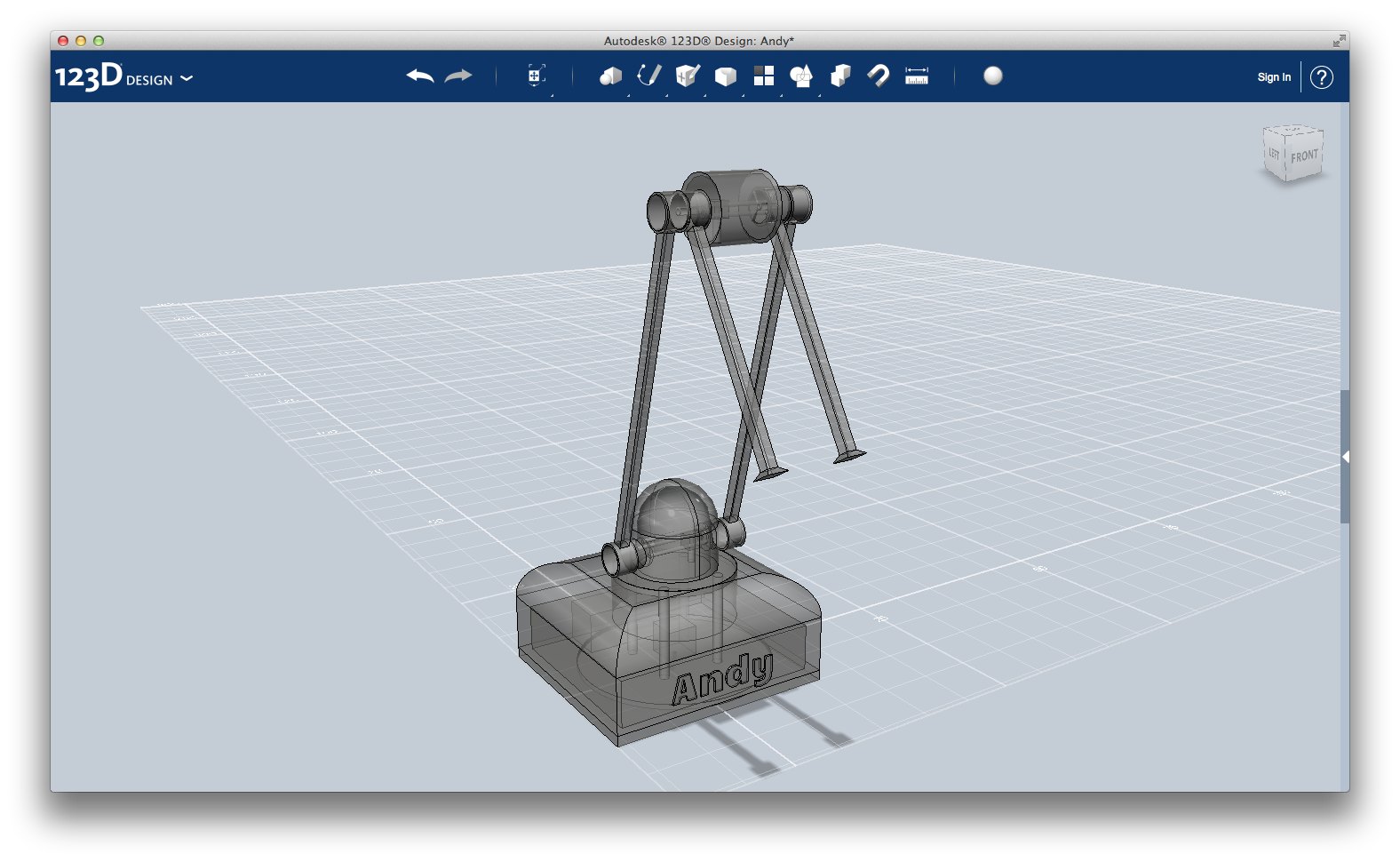1400x862 pixels.
Task: Open the Transform tool
Action: coord(535,76)
